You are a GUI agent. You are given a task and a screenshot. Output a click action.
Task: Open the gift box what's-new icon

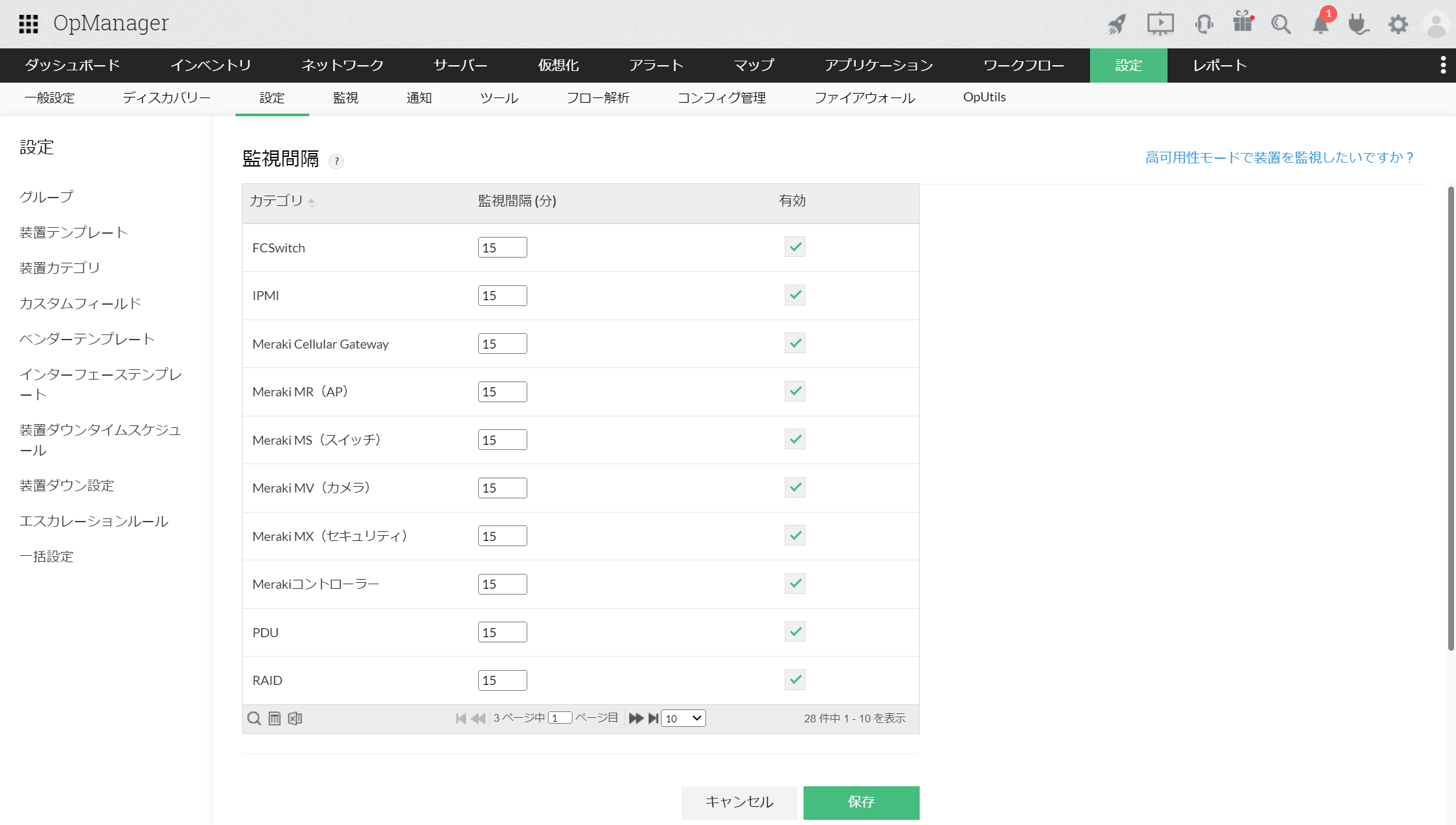tap(1242, 23)
